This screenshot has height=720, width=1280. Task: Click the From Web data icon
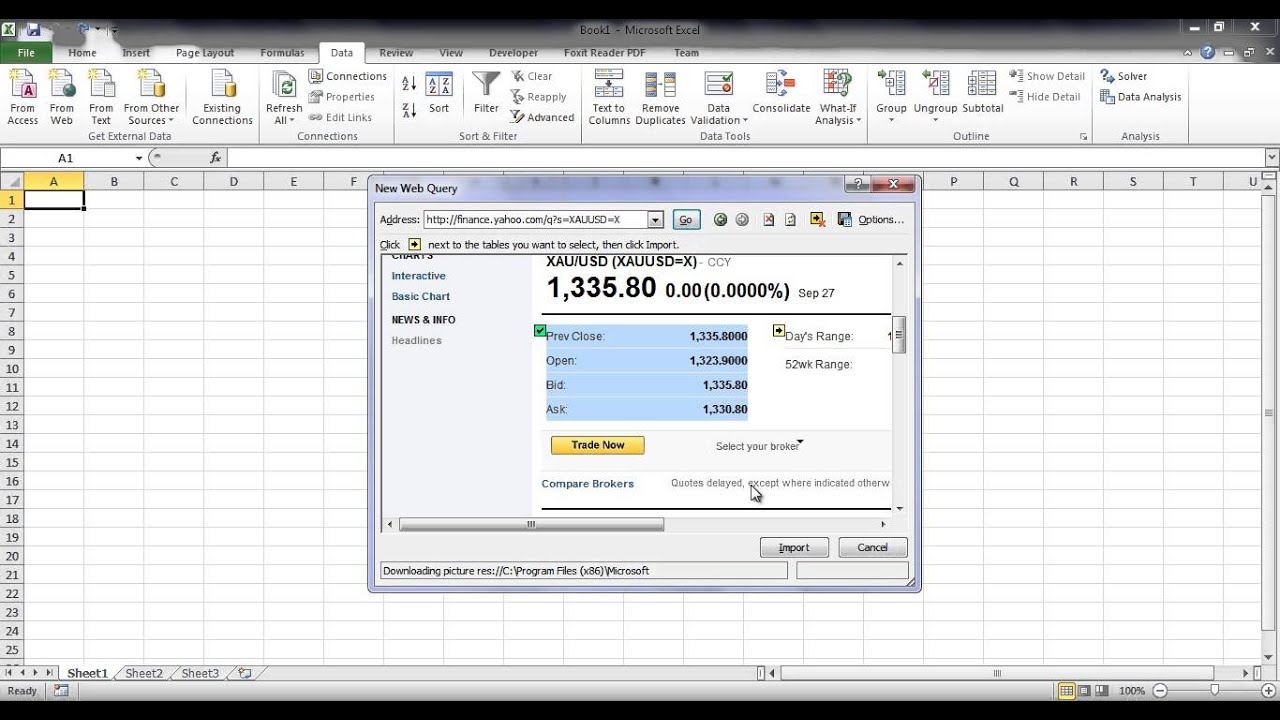[62, 97]
